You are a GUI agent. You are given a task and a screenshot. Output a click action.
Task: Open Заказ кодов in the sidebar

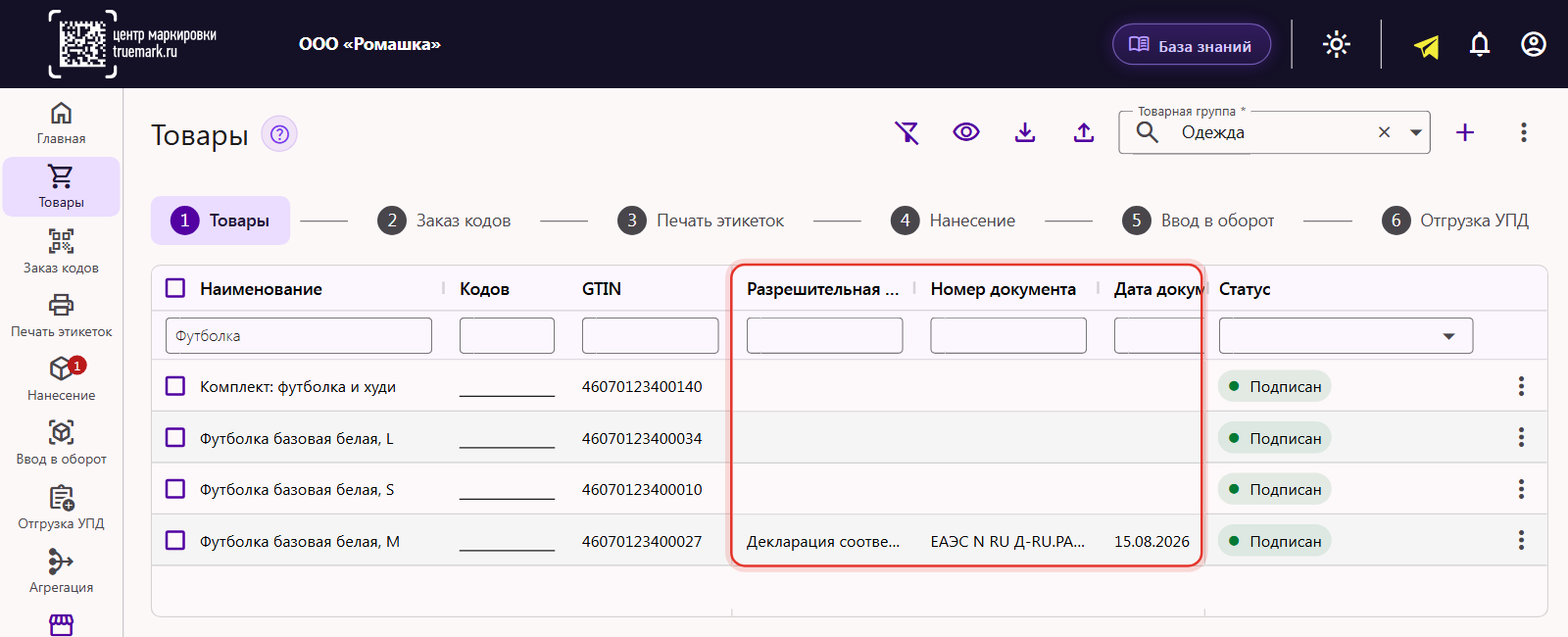(61, 251)
